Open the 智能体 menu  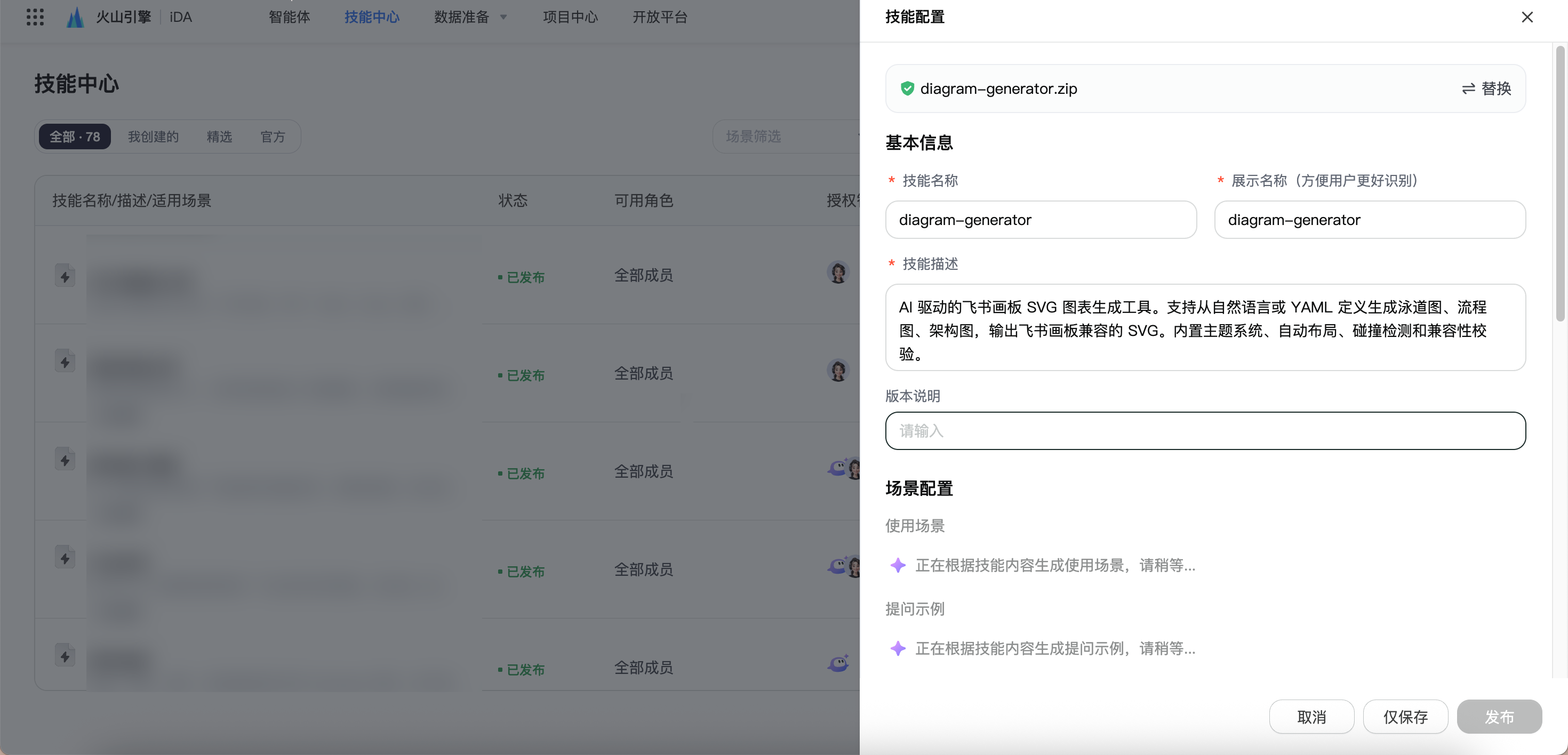(289, 17)
